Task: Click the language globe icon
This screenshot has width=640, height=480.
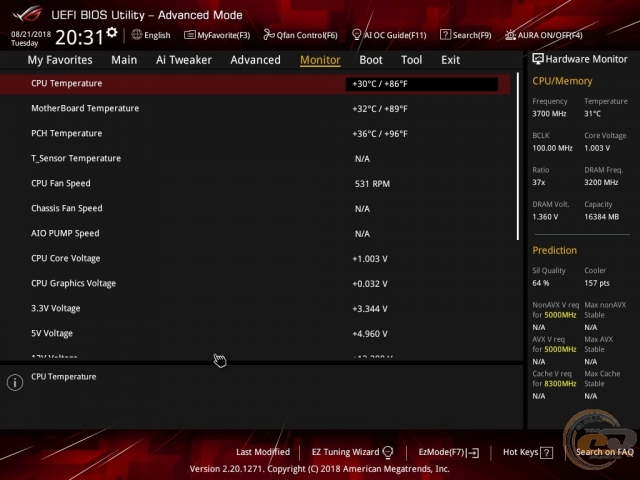Action: pyautogui.click(x=137, y=35)
